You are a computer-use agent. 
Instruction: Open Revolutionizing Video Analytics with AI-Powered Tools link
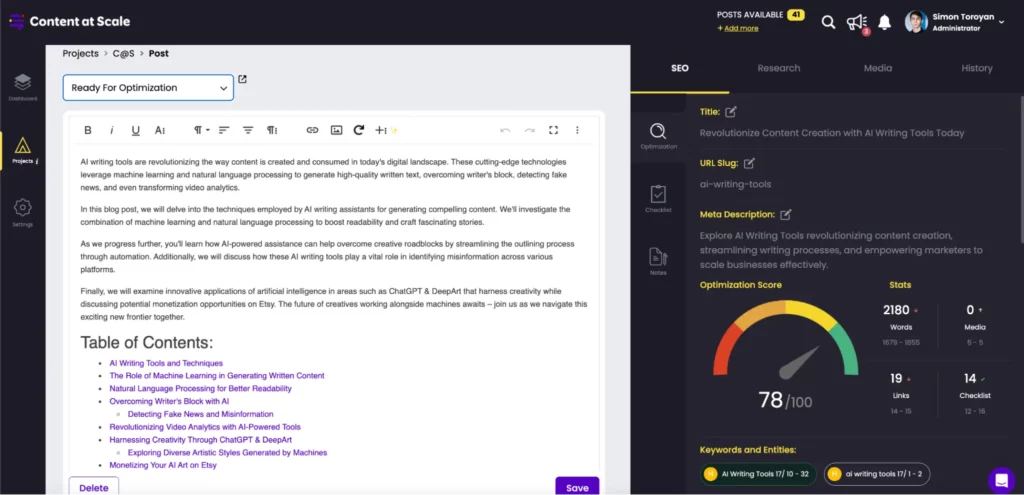click(205, 426)
